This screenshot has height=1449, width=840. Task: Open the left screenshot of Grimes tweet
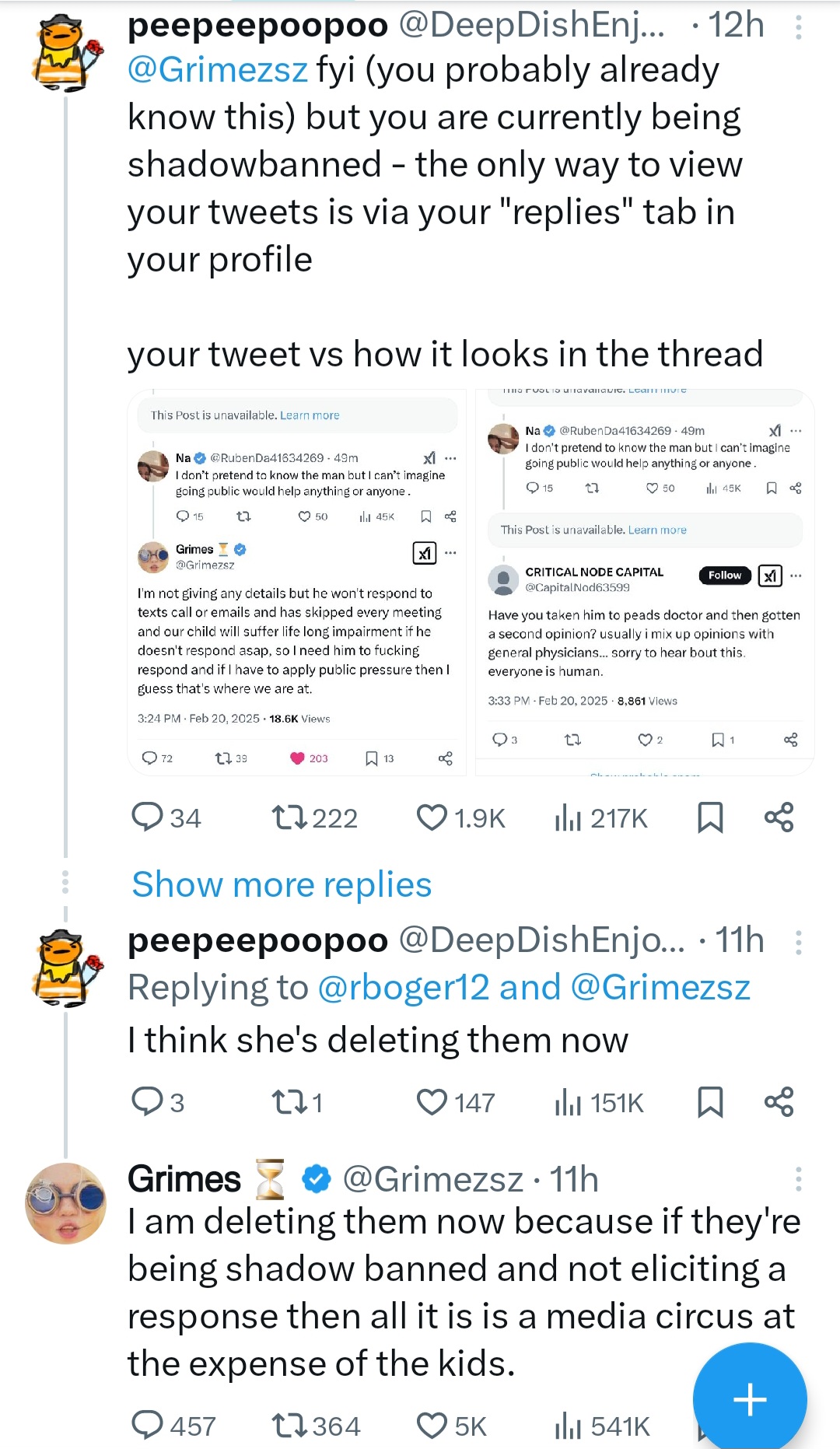(296, 583)
